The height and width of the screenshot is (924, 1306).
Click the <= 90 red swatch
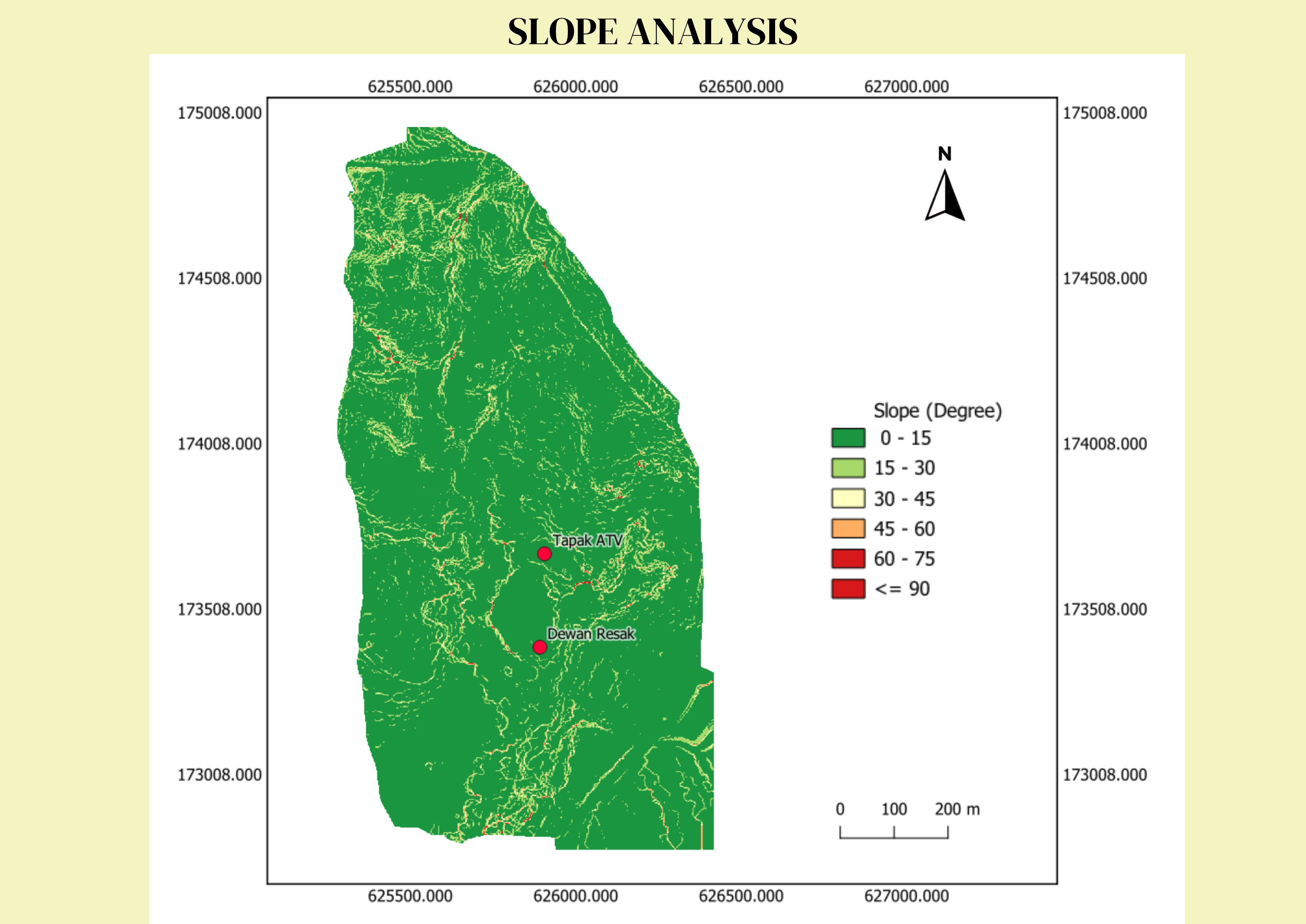(848, 589)
